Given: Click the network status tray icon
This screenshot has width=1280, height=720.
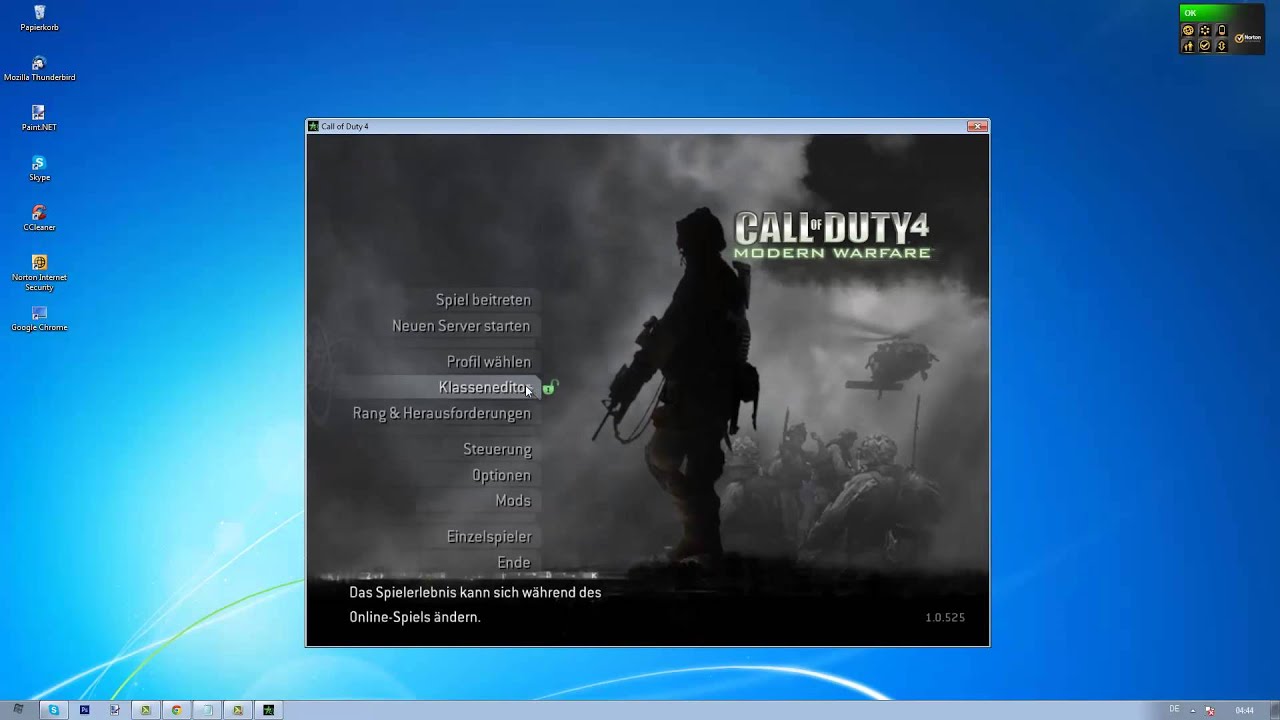Looking at the screenshot, I should [x=1210, y=711].
